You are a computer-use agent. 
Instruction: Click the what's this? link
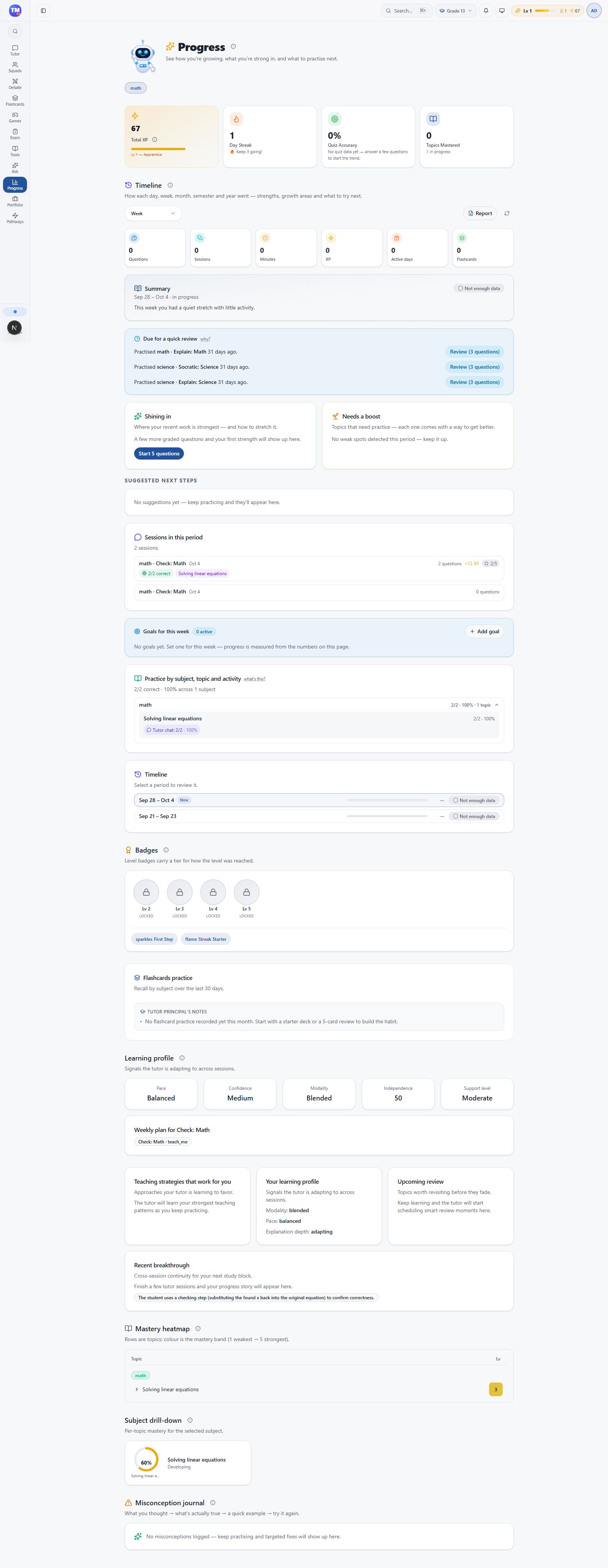254,679
